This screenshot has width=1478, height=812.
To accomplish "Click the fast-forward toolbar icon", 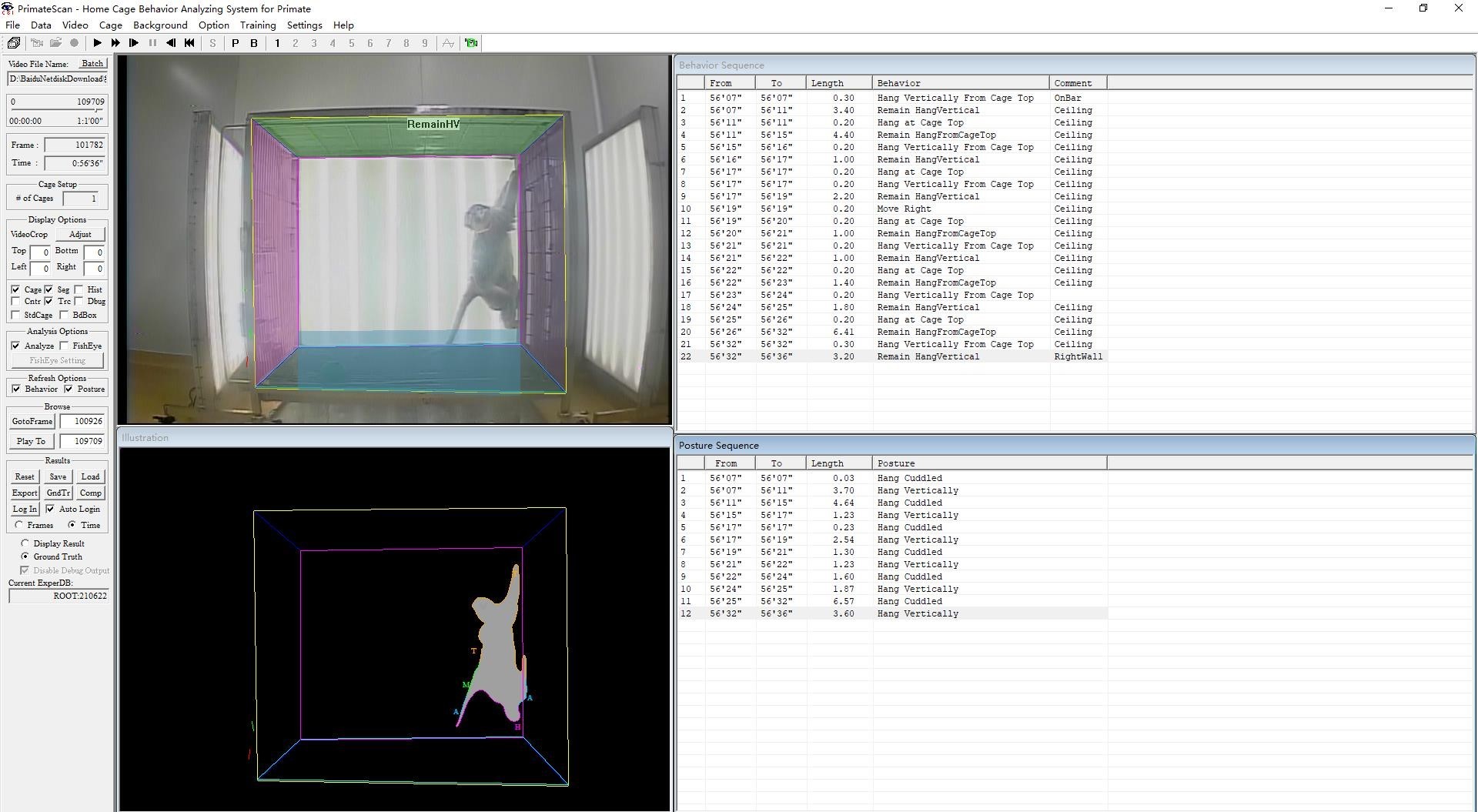I will click(x=115, y=43).
